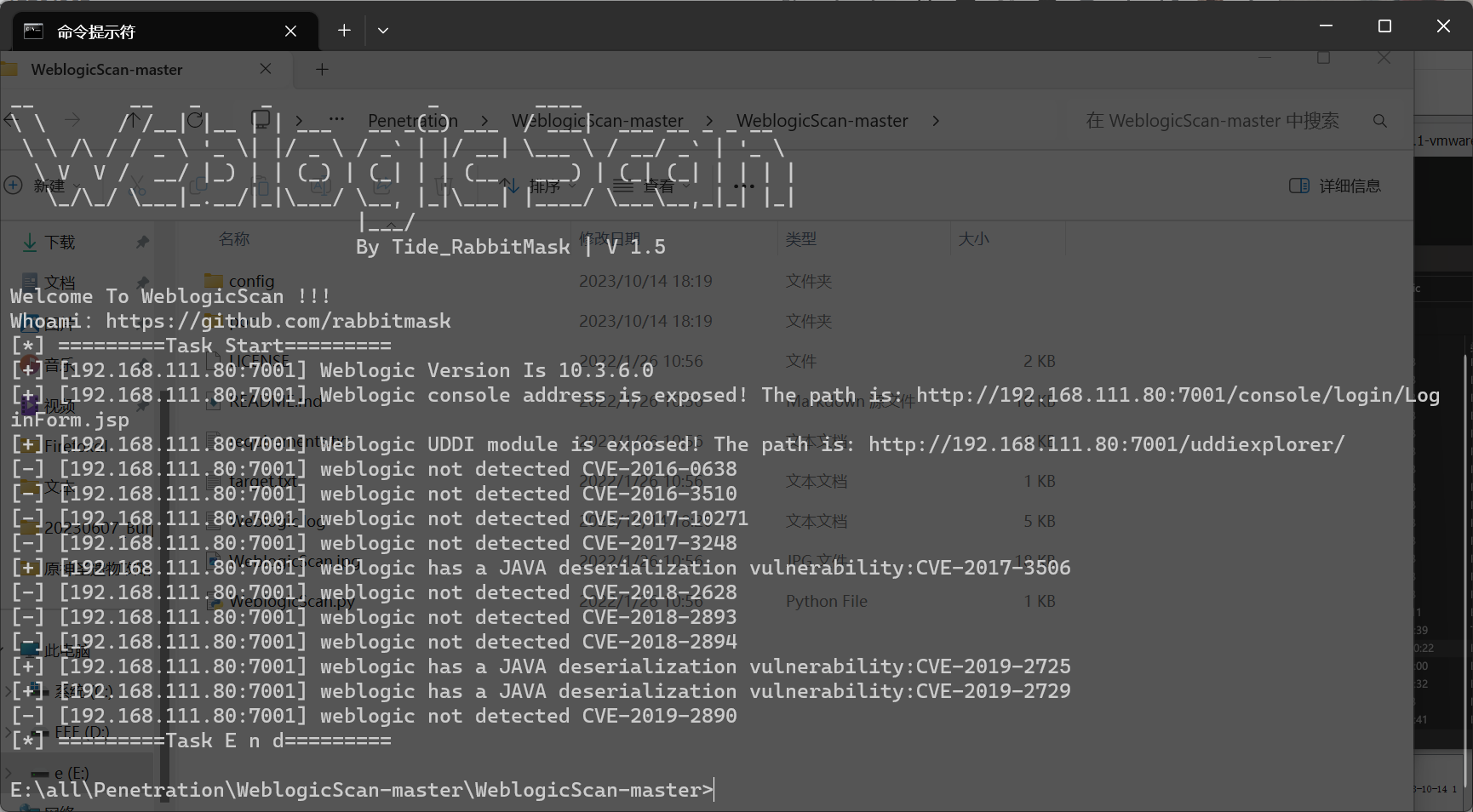Open the 排序 (Sort) dropdown
Viewport: 1473px width, 812px height.
(537, 186)
